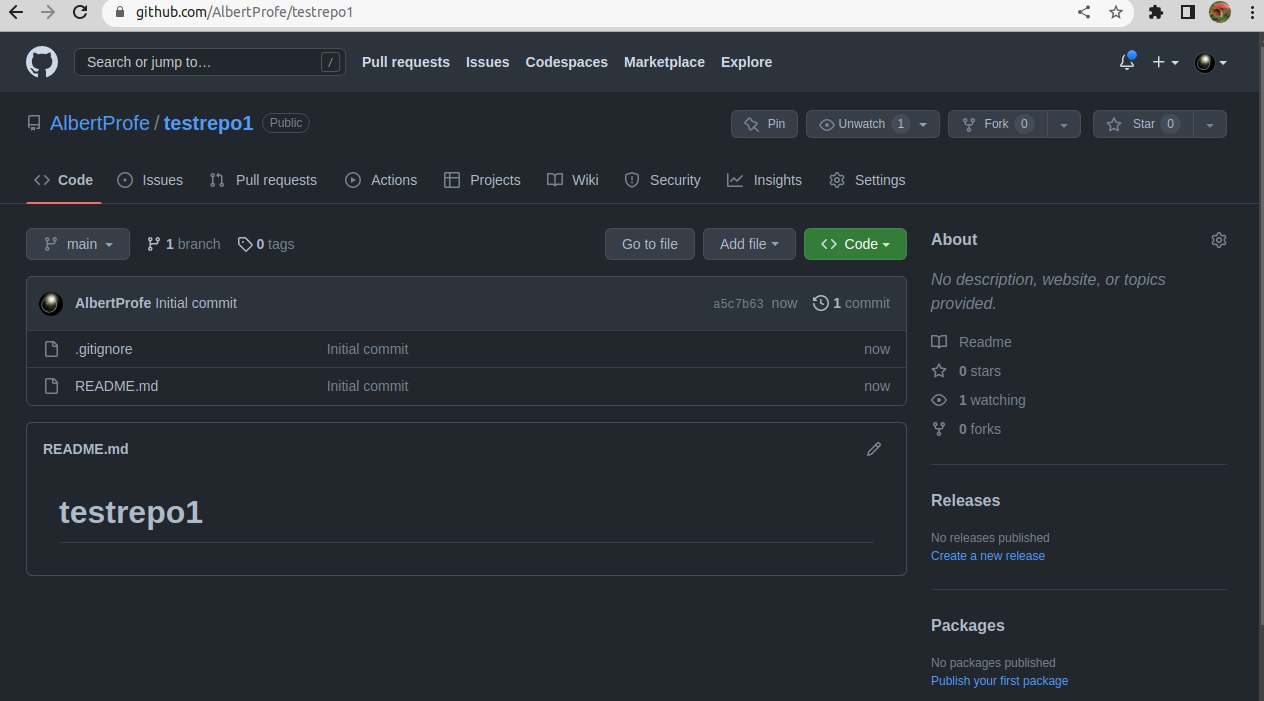Open the testrepo1 repository name link
This screenshot has height=701, width=1264.
coord(209,123)
